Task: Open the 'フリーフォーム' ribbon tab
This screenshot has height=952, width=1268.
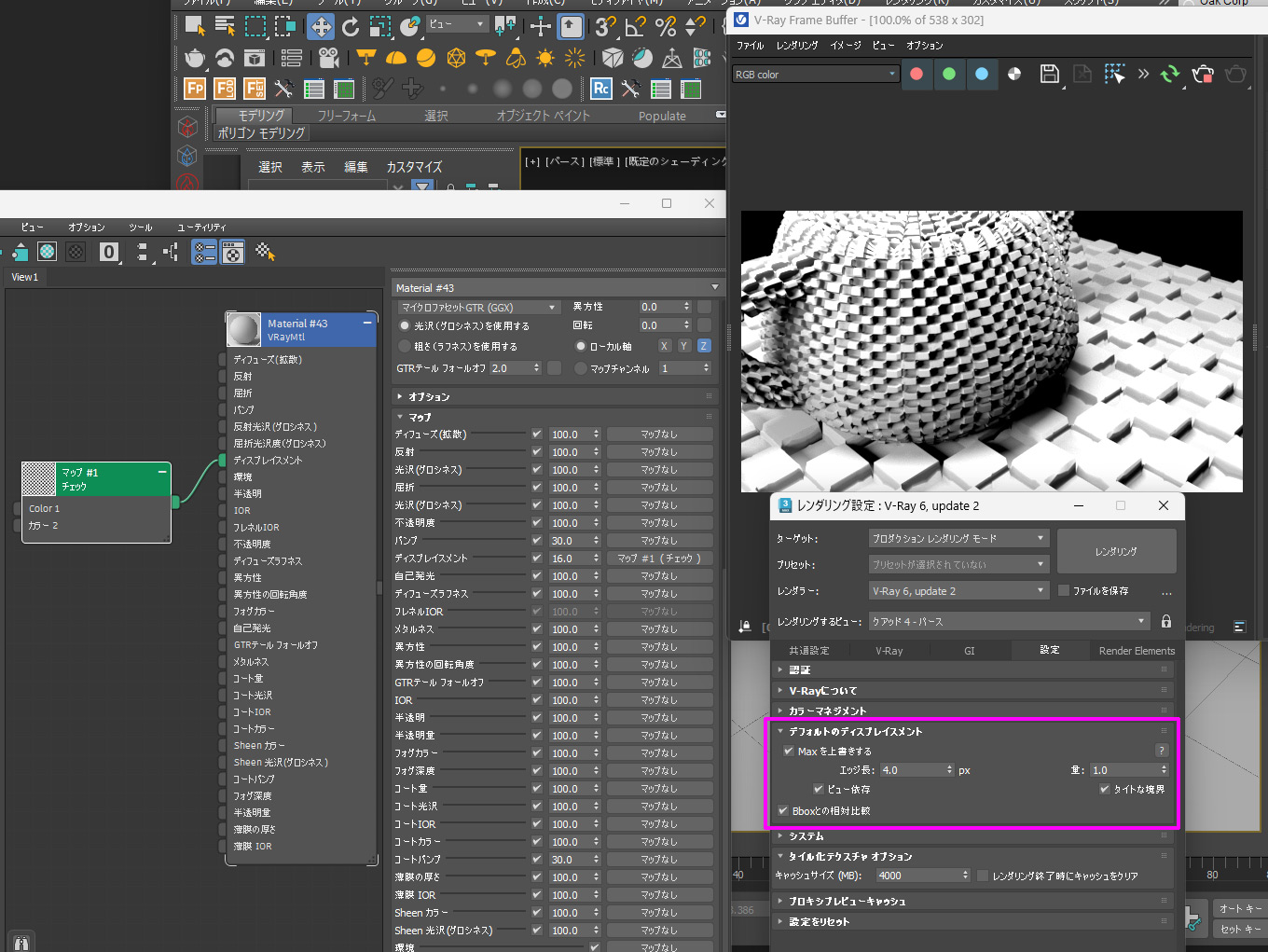Action: 347,116
